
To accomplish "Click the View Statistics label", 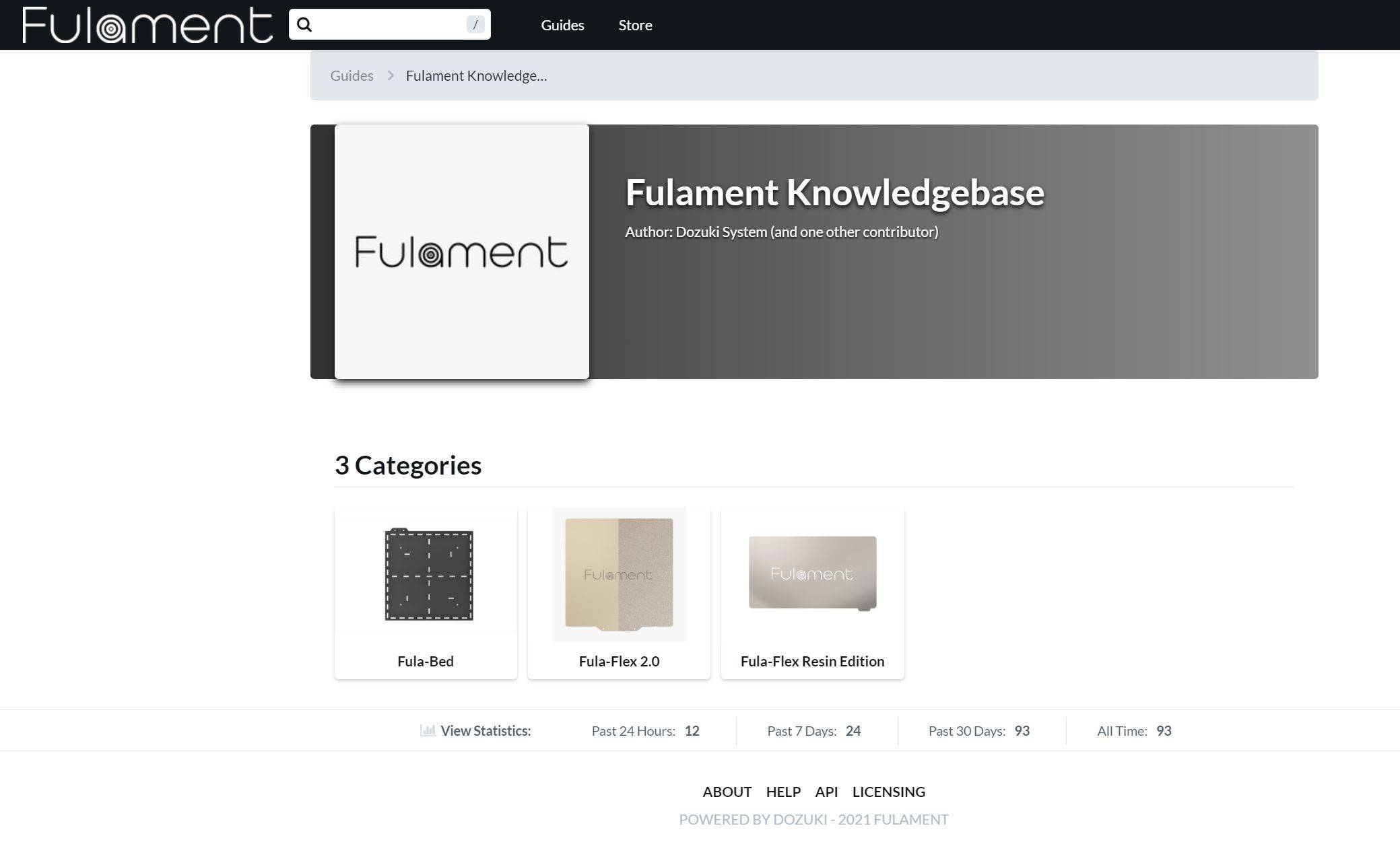I will [486, 730].
